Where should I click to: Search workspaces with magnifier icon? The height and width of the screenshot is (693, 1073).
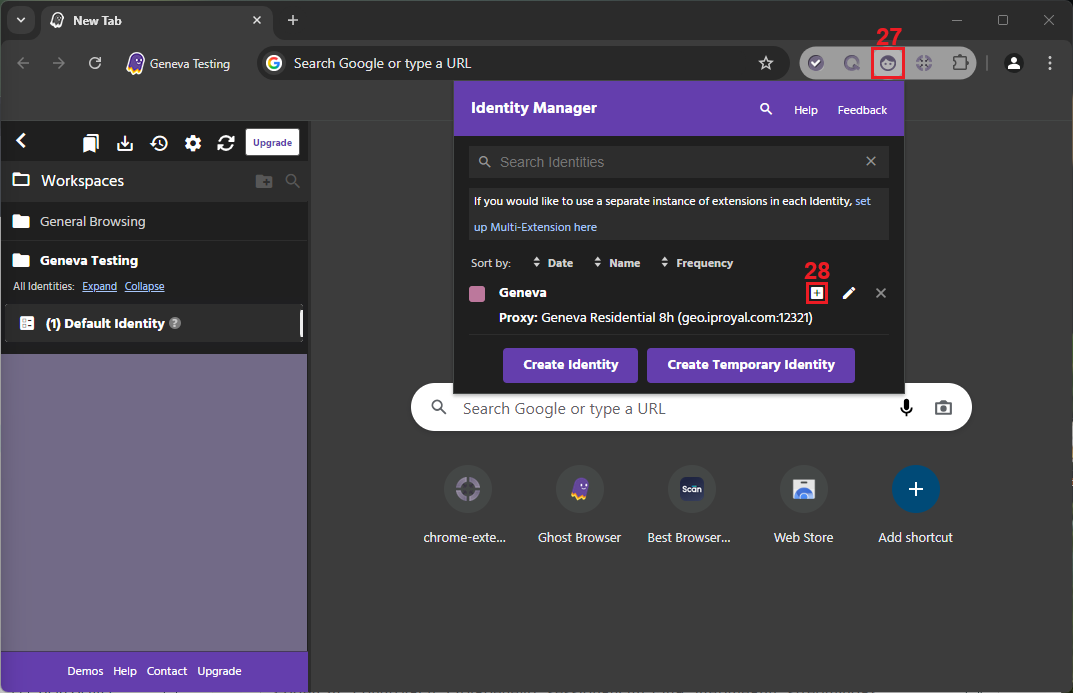(292, 181)
